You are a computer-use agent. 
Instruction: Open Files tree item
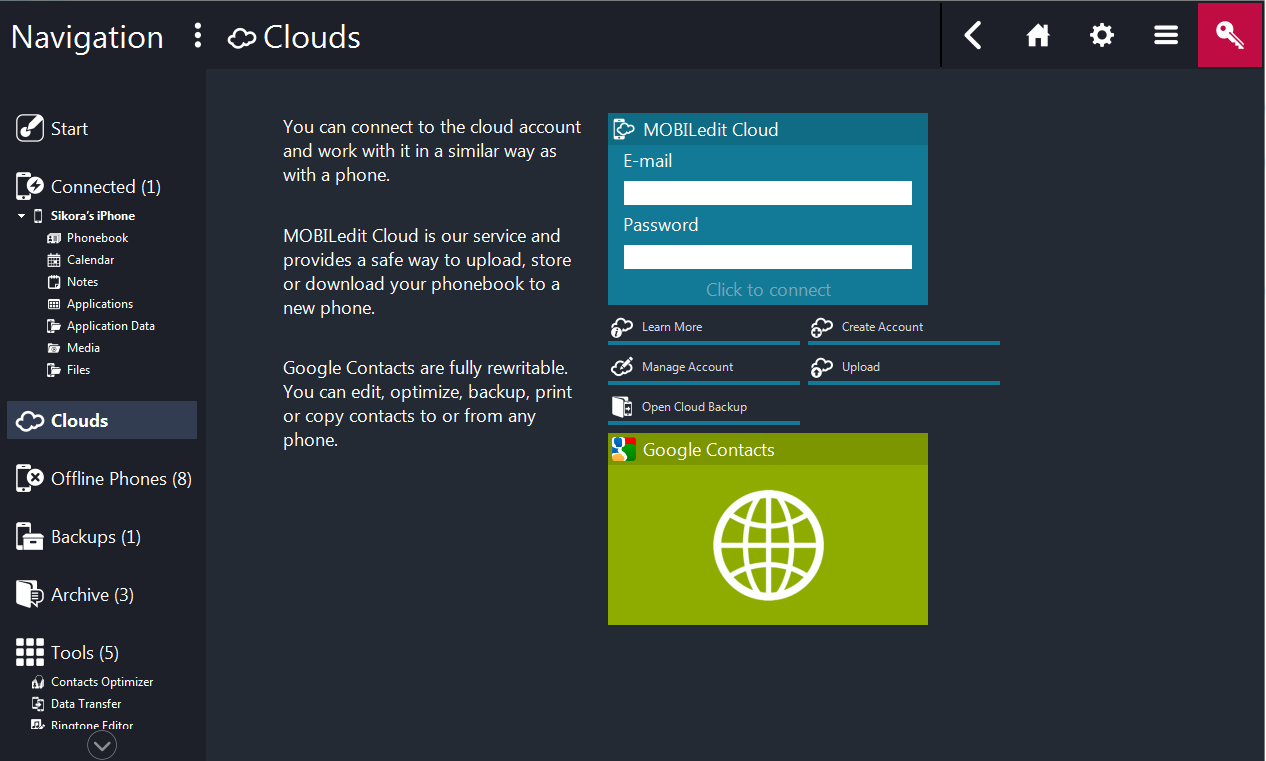tap(78, 370)
